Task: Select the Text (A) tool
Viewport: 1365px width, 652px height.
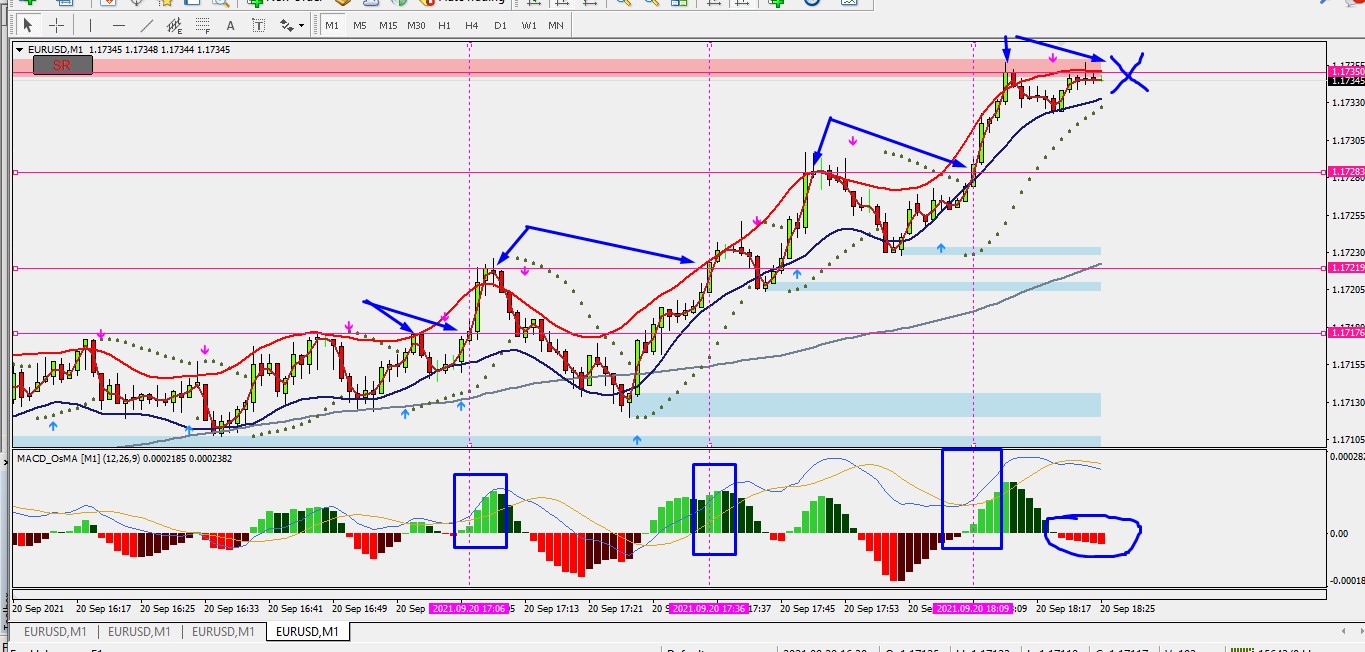Action: pyautogui.click(x=231, y=25)
